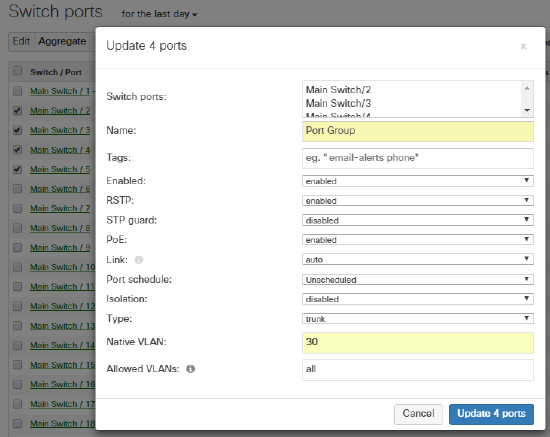Viewport: 550px width, 437px height.
Task: Select Main Switch/3 in Switch ports list
Action: [x=338, y=103]
